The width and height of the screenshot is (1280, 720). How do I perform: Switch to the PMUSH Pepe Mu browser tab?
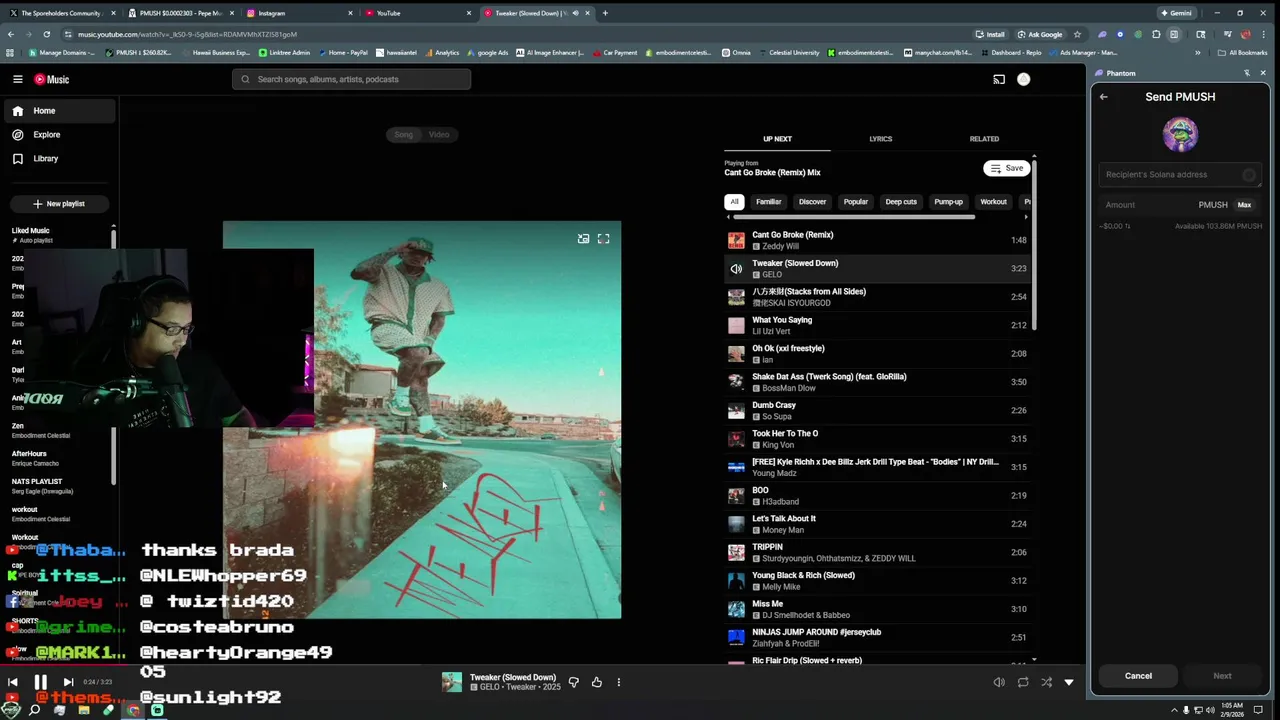(x=180, y=13)
